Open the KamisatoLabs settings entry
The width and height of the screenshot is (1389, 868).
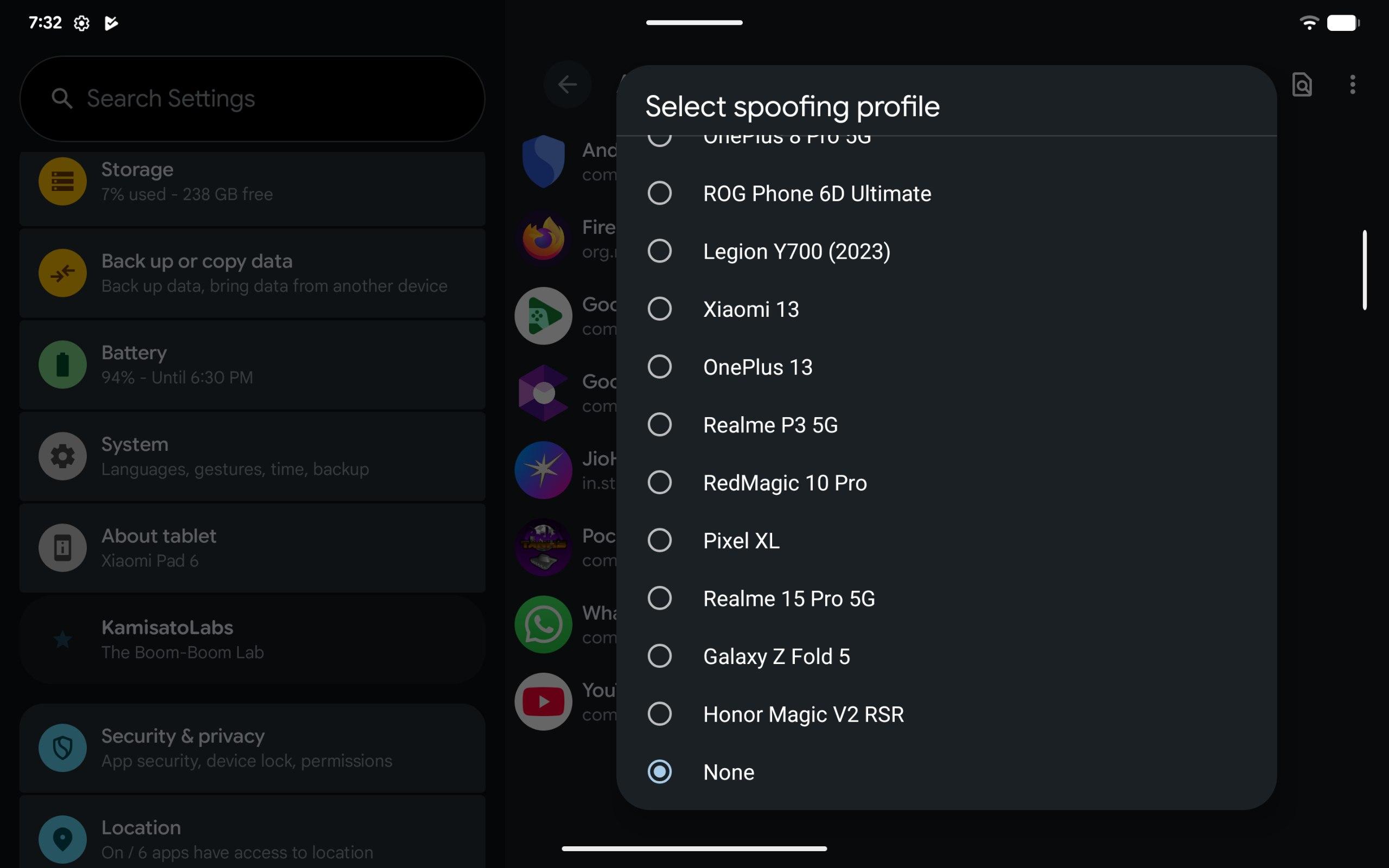[251, 639]
